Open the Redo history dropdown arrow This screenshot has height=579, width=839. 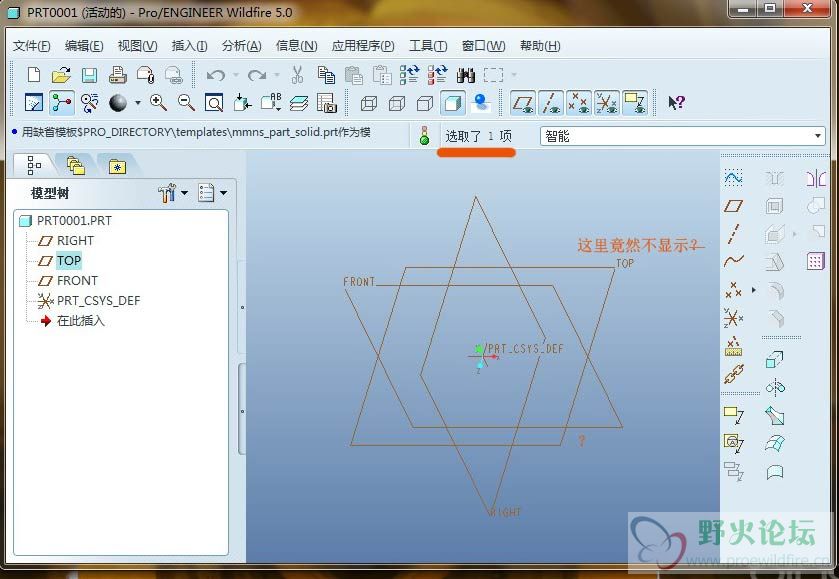click(x=277, y=75)
